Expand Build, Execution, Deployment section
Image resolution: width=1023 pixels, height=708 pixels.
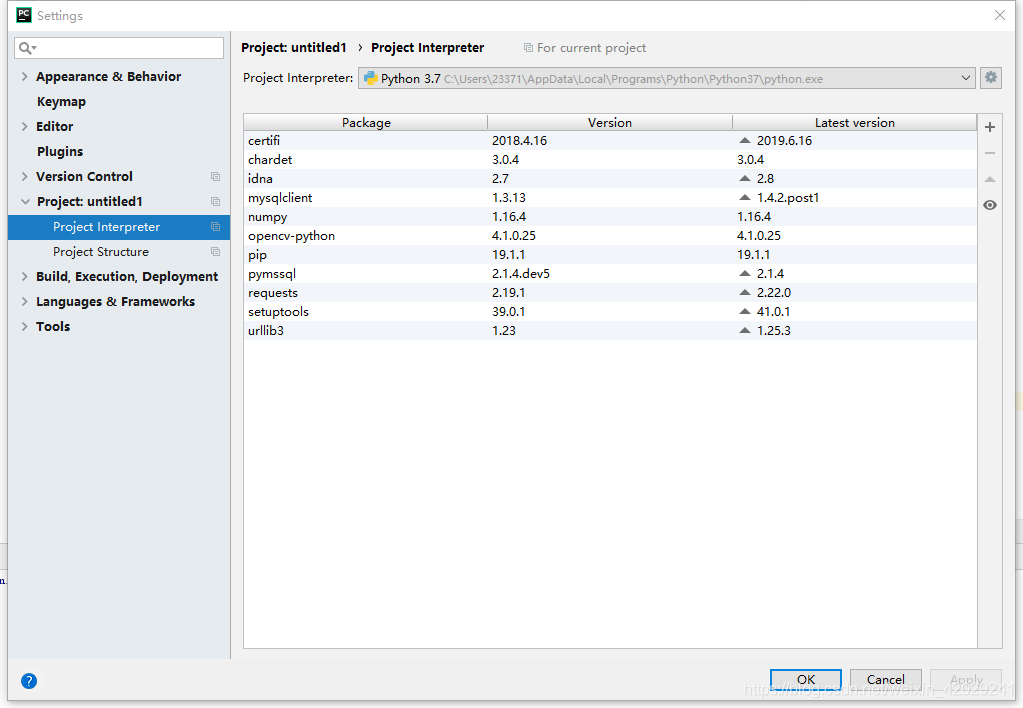pyautogui.click(x=24, y=277)
